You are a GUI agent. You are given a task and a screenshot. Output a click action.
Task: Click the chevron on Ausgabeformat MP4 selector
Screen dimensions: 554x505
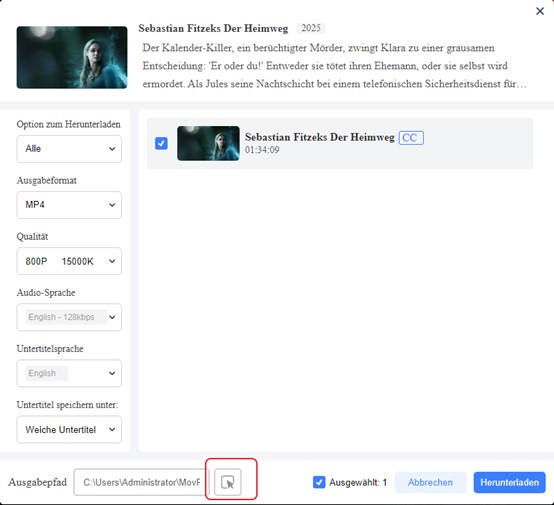click(112, 205)
